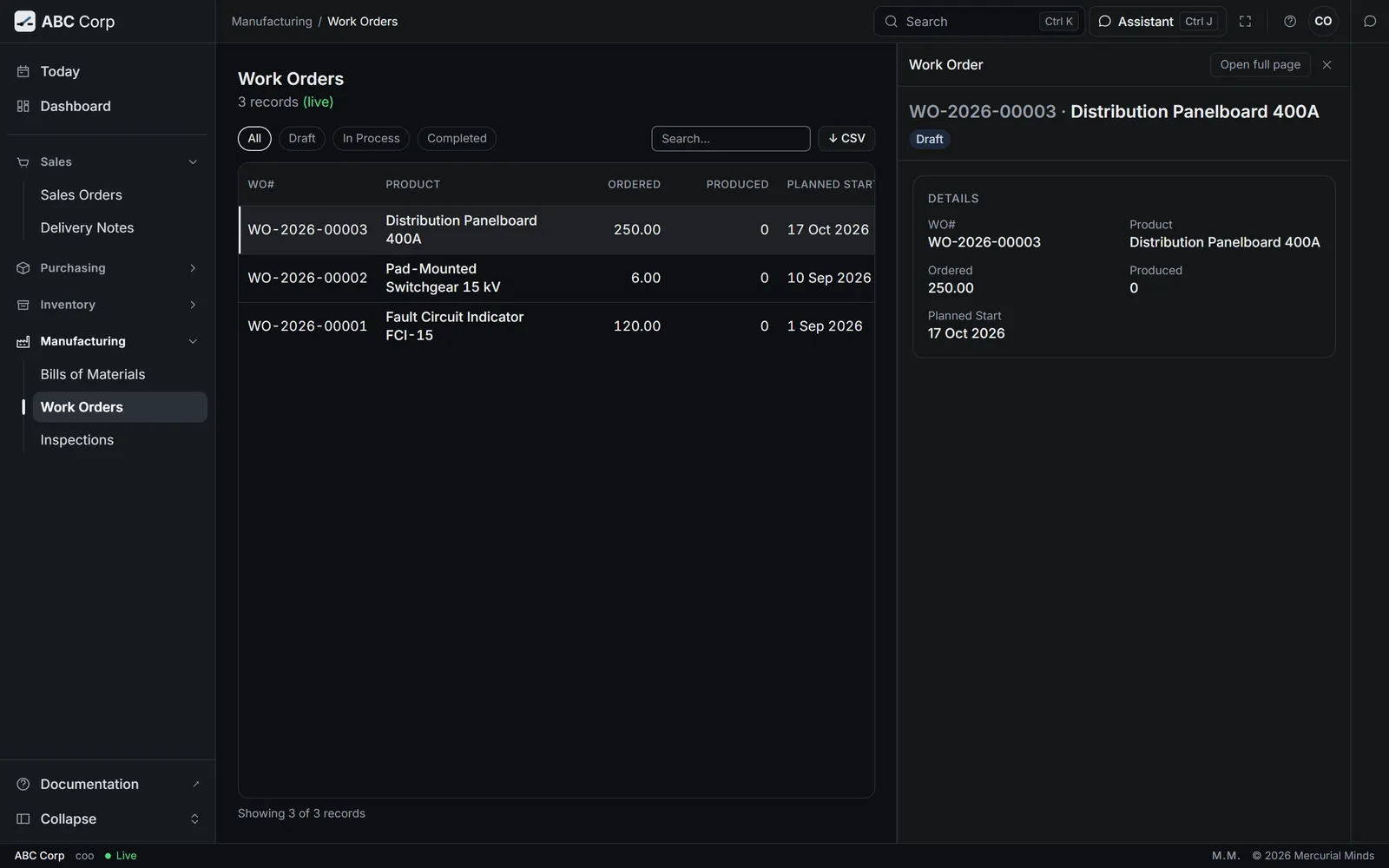
Task: Open Delivery Notes in sidebar
Action: pos(120,228)
